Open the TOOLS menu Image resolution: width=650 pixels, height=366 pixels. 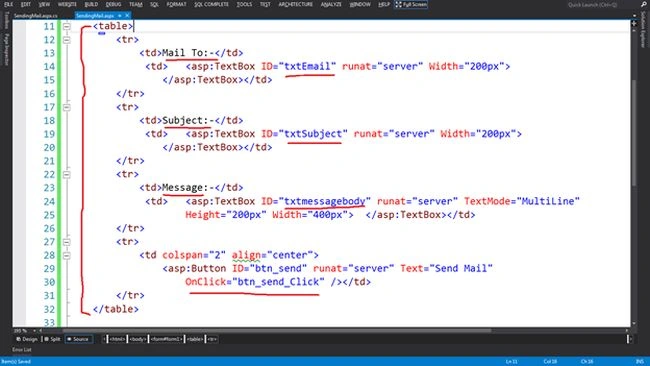[x=244, y=4]
